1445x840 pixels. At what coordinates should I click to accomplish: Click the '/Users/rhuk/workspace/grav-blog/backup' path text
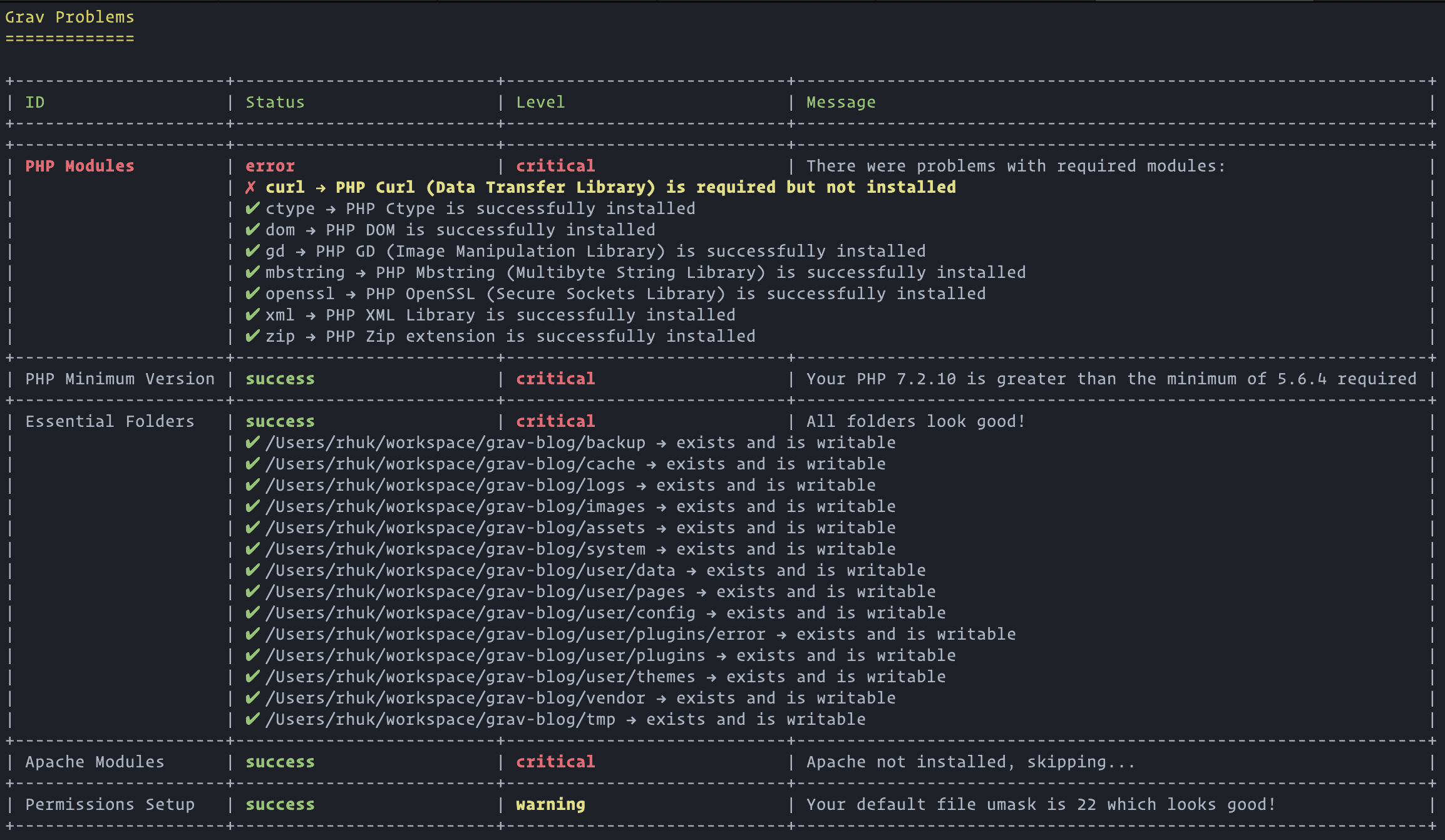click(455, 443)
